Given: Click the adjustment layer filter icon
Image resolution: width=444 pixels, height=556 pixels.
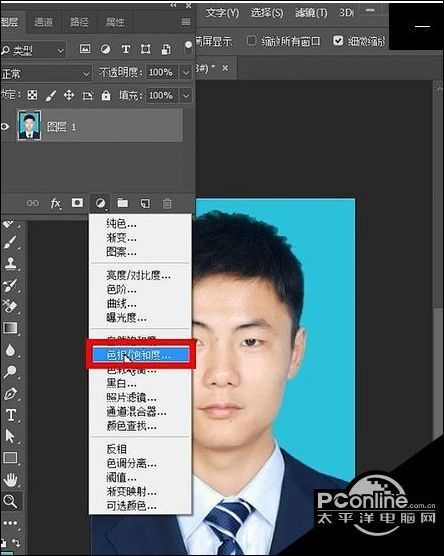Looking at the screenshot, I should coord(105,49).
